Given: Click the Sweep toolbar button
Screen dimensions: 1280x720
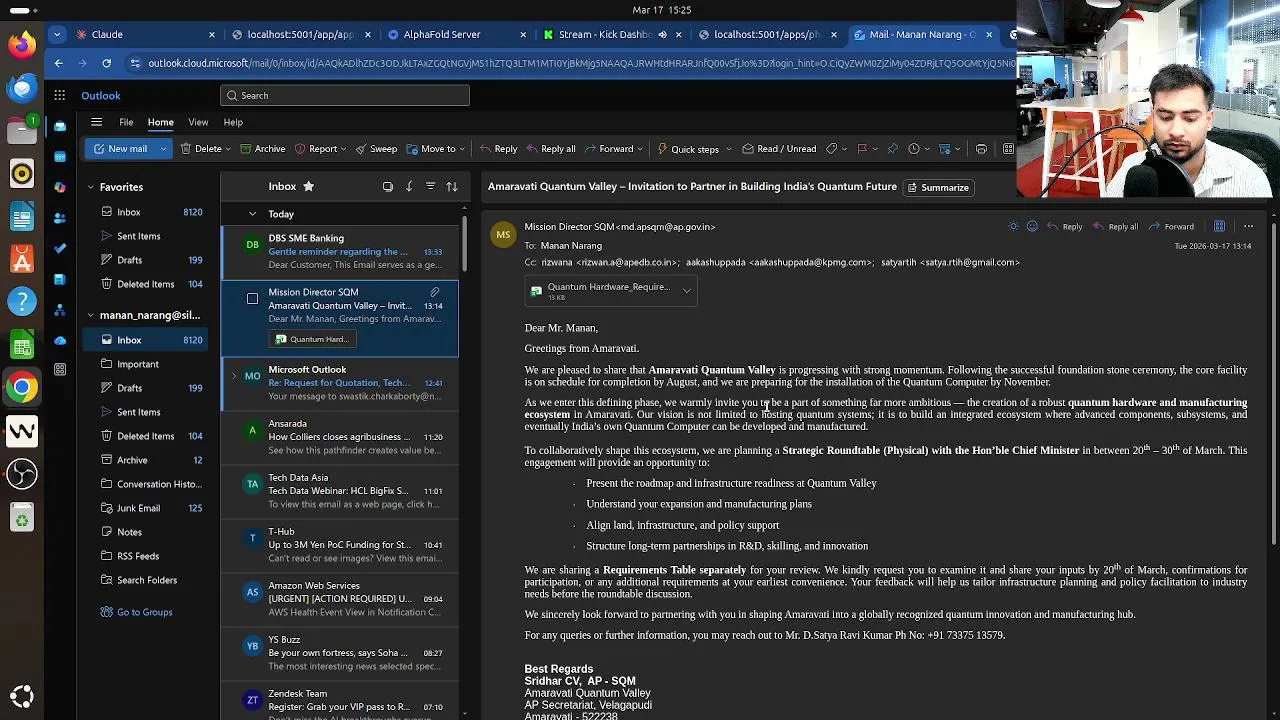Looking at the screenshot, I should 376,149.
